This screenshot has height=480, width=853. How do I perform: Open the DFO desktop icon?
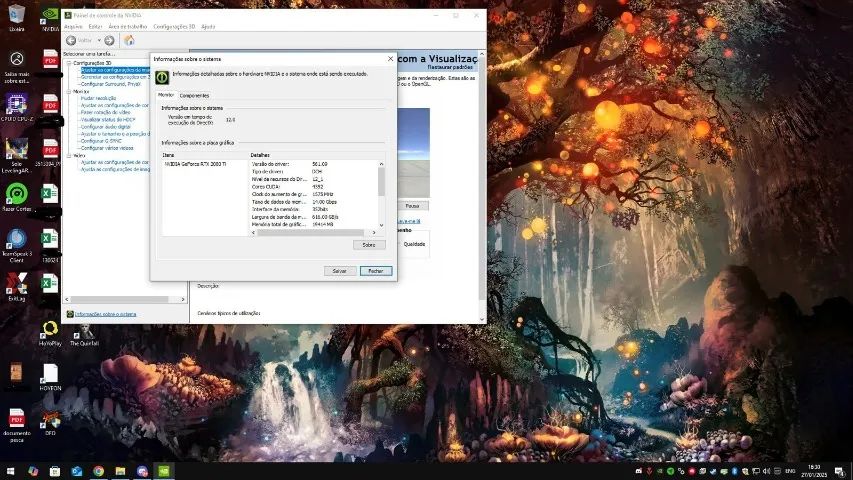pyautogui.click(x=51, y=423)
